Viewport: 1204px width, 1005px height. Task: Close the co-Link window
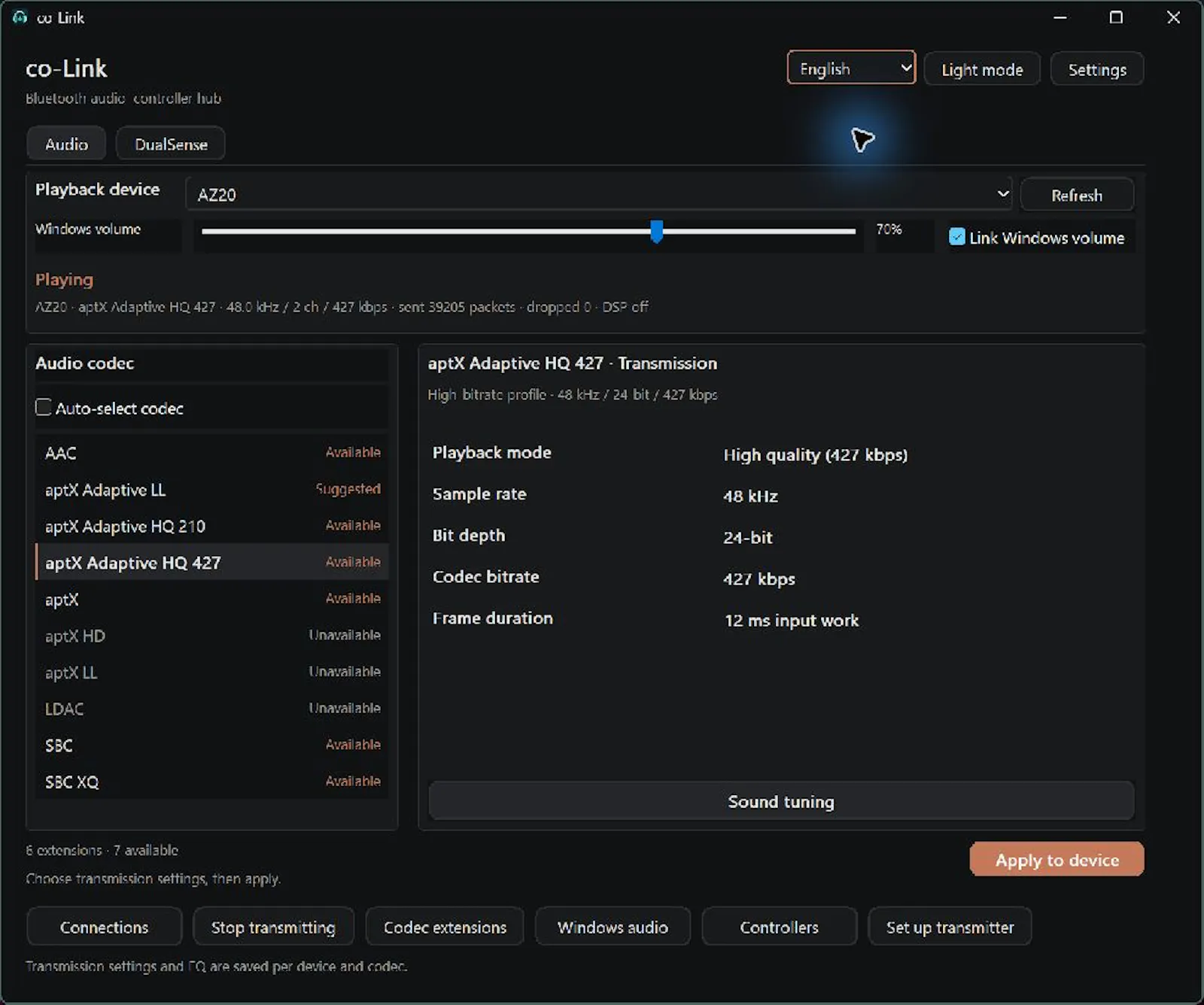pos(1173,17)
